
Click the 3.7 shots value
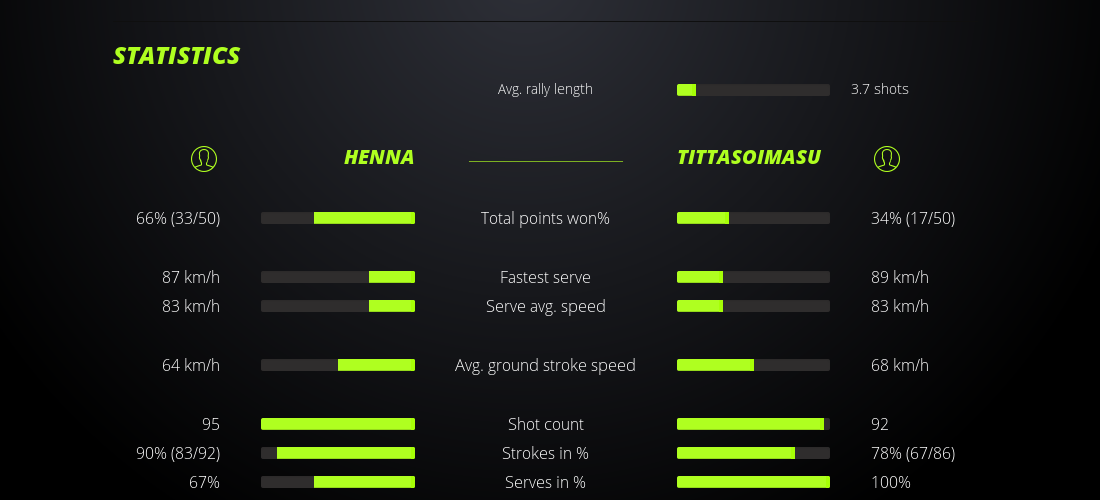point(880,89)
